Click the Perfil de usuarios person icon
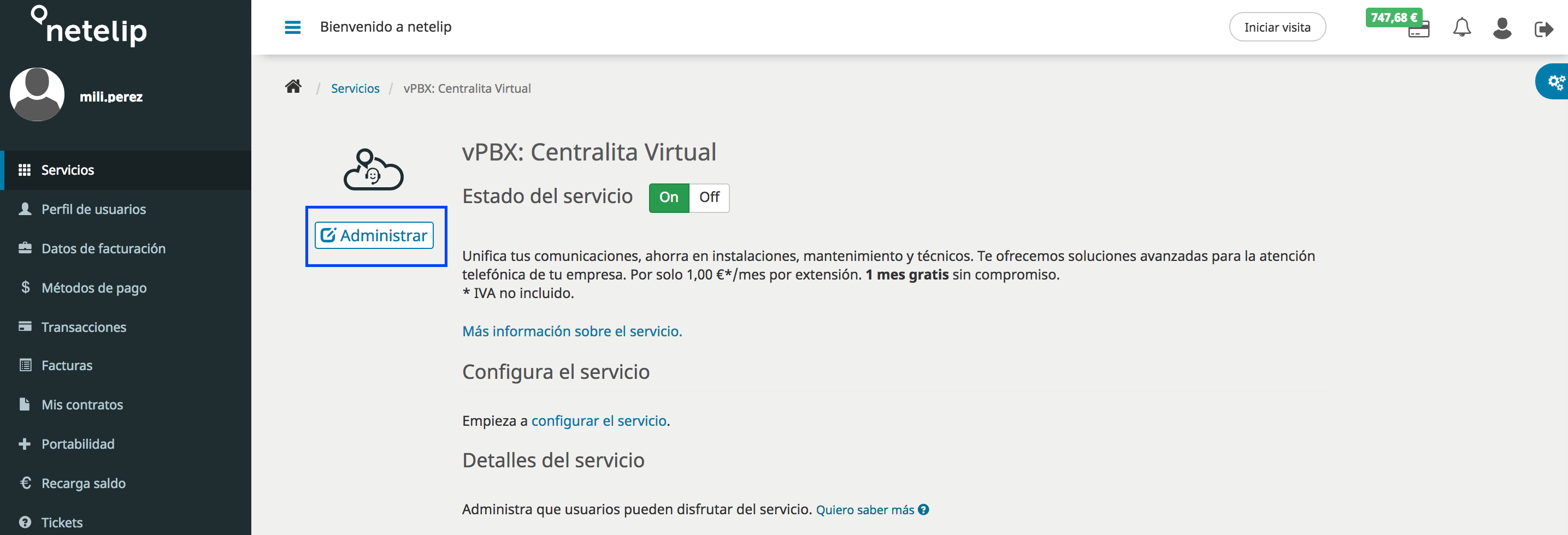The height and width of the screenshot is (535, 1568). [25, 209]
